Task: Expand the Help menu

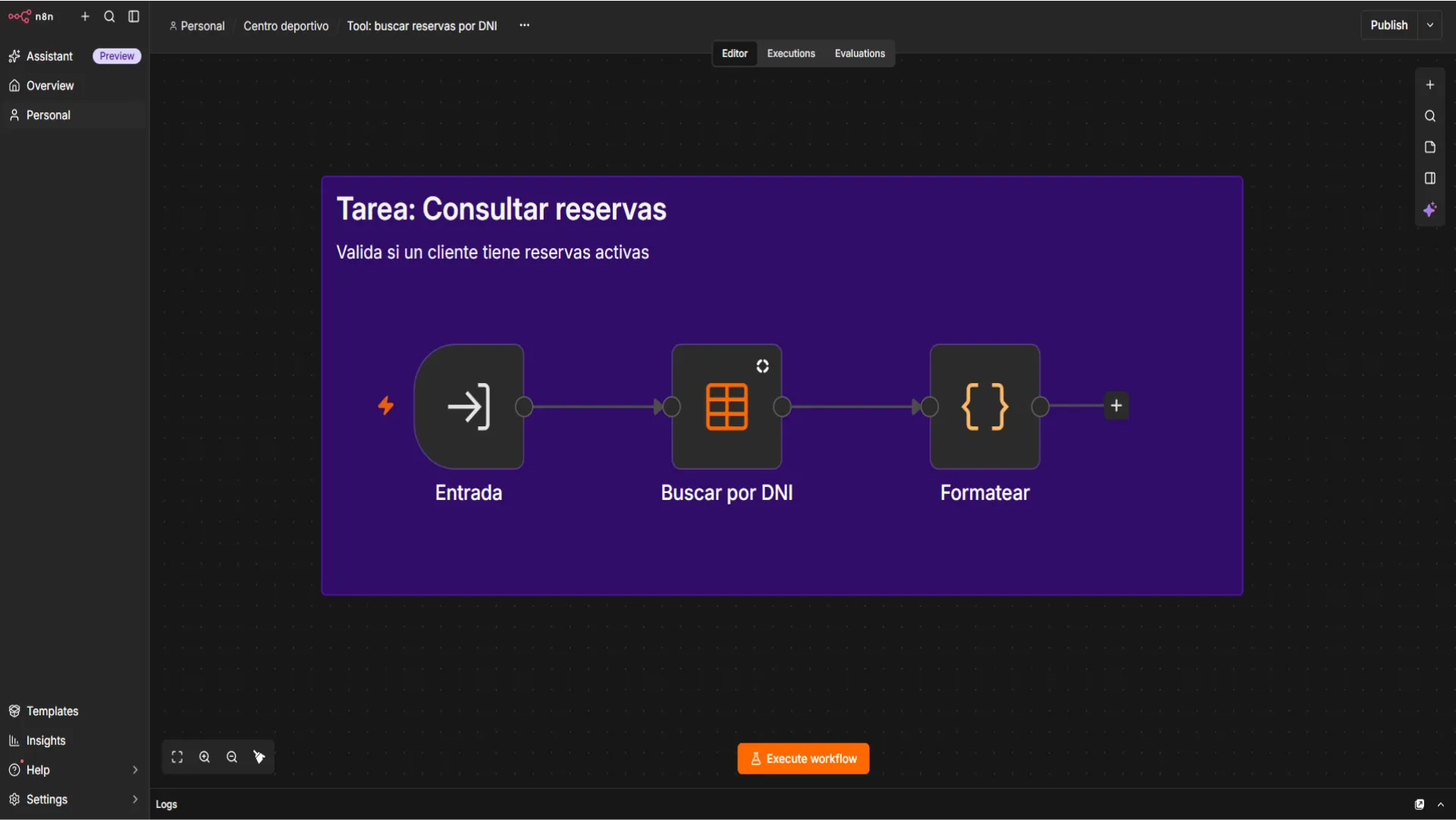Action: click(x=74, y=770)
